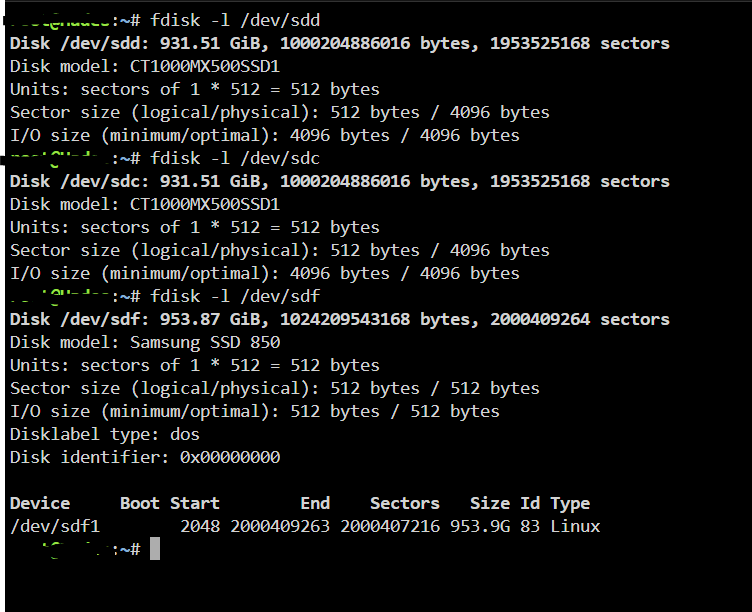This screenshot has width=752, height=612.
Task: Click the Units line in the /dev/sdc output
Action: coord(195,227)
